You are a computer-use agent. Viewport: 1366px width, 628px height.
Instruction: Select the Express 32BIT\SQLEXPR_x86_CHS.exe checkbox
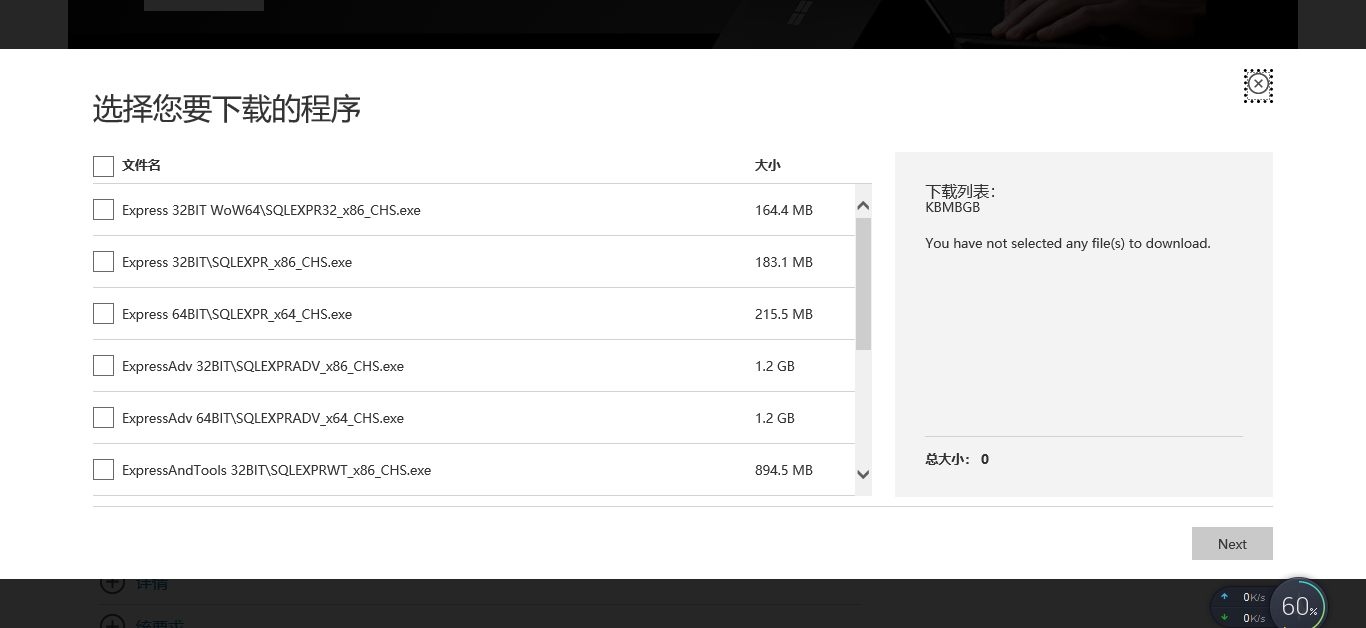103,262
